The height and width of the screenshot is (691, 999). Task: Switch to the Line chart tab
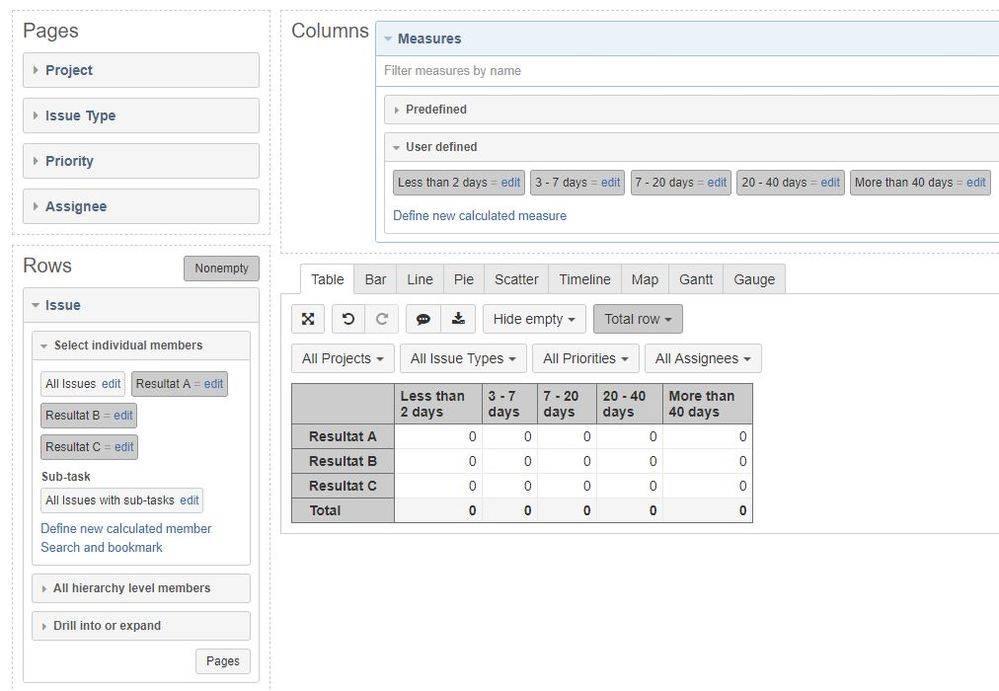pyautogui.click(x=420, y=280)
